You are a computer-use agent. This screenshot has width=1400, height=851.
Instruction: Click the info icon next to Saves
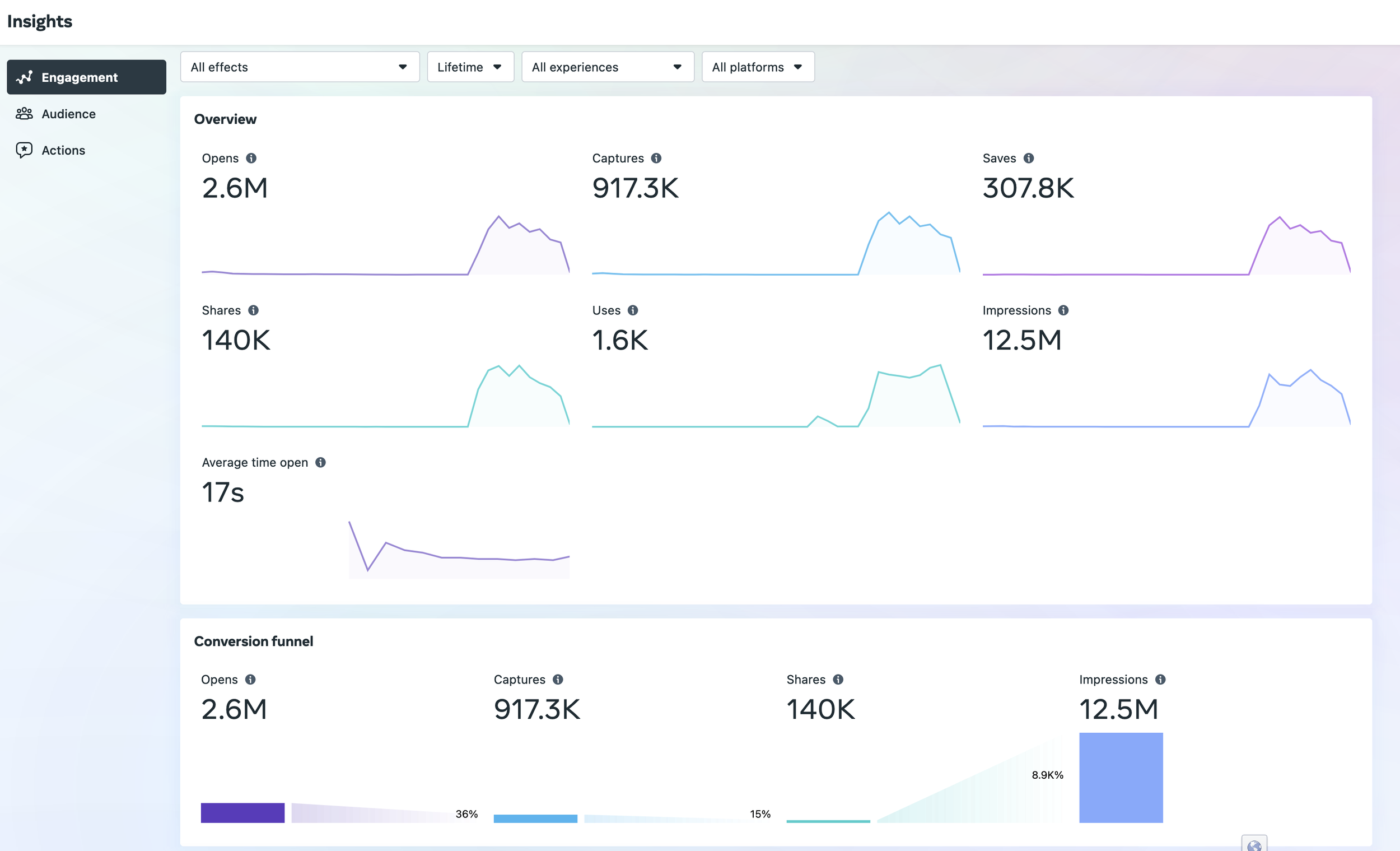pos(1028,158)
